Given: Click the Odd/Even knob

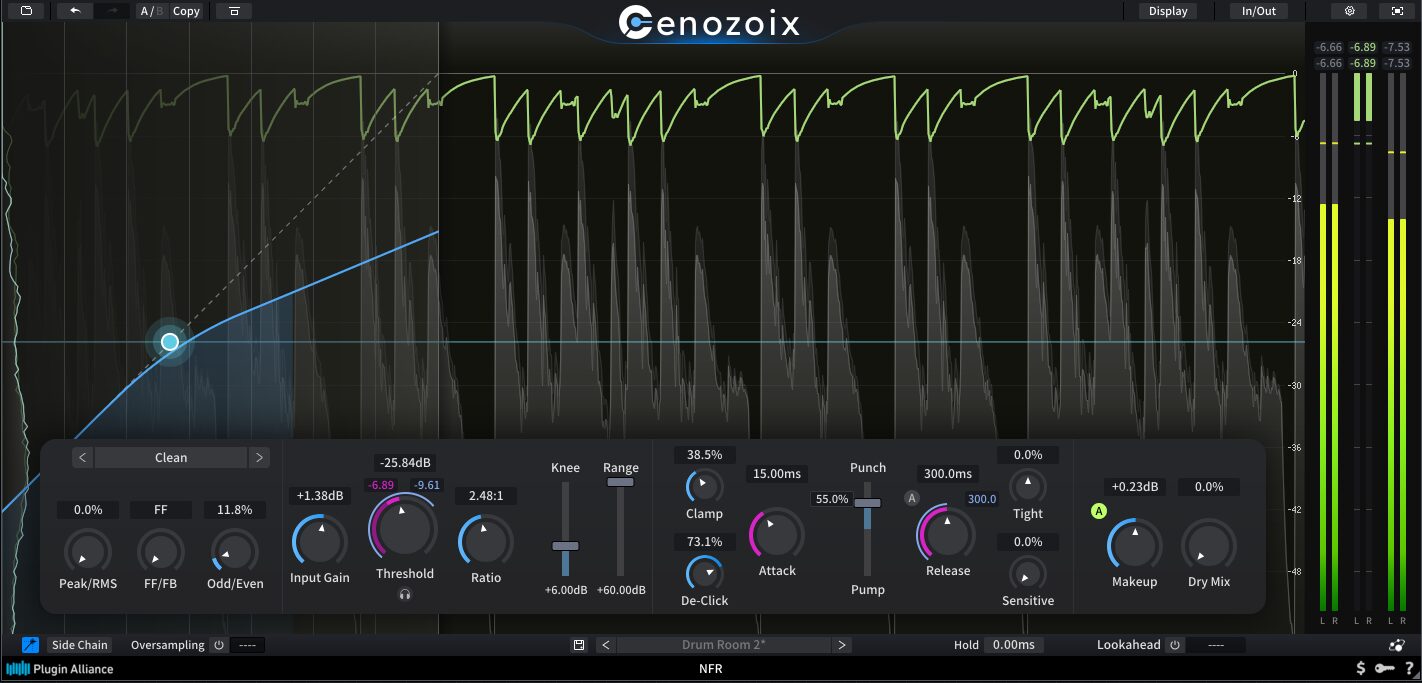Looking at the screenshot, I should pyautogui.click(x=234, y=552).
